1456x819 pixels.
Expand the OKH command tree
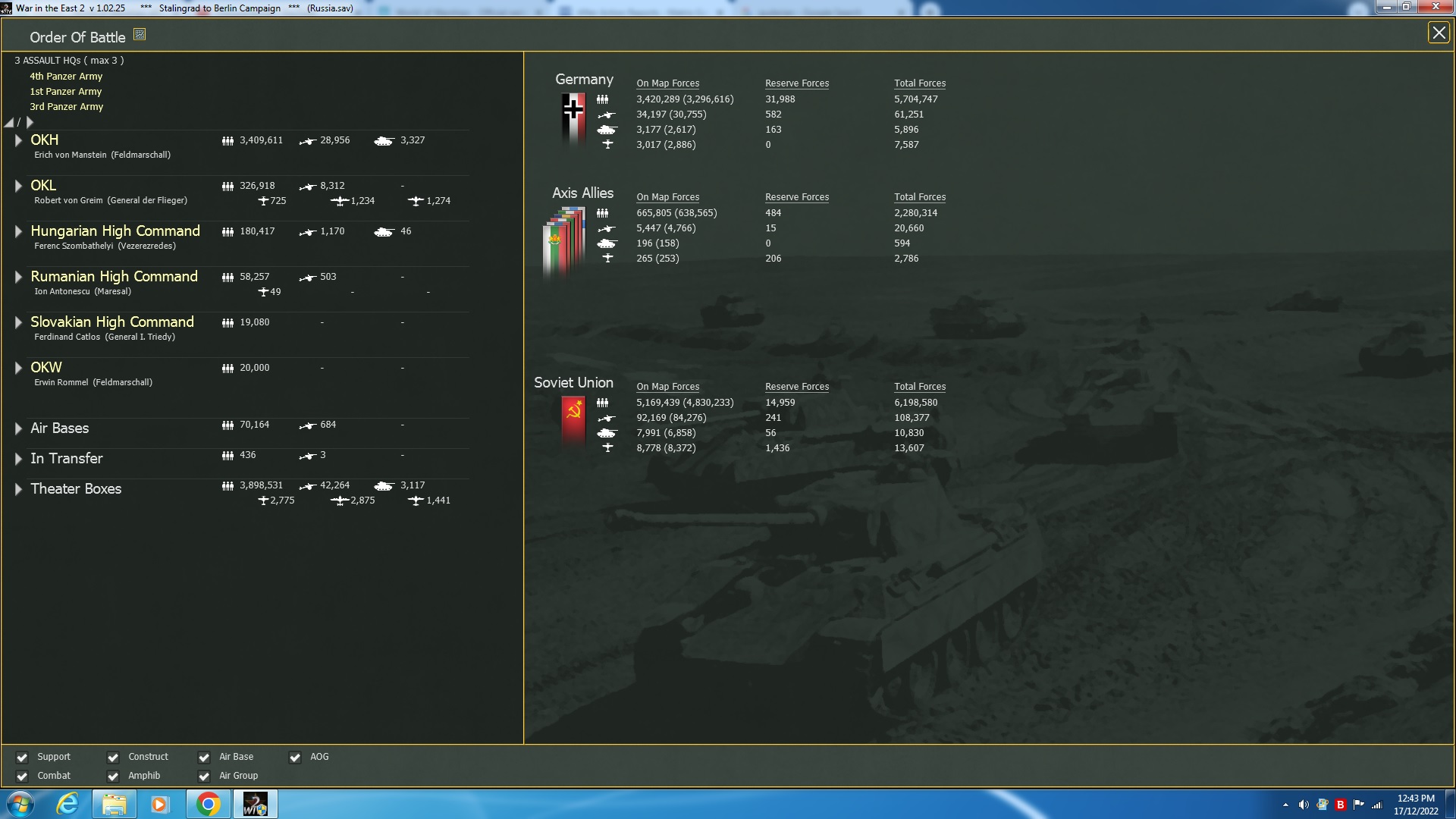[18, 140]
